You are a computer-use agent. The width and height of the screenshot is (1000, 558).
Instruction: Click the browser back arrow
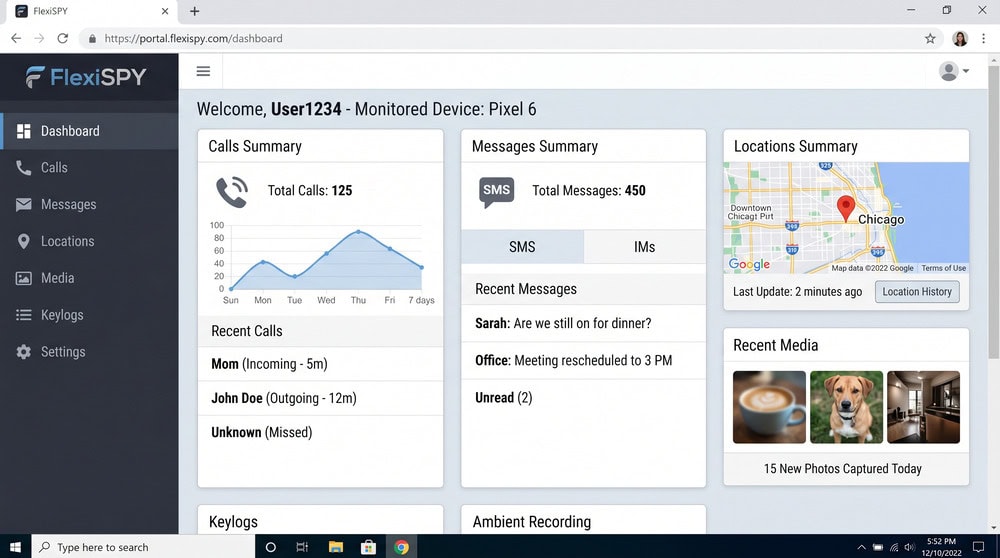[x=16, y=38]
